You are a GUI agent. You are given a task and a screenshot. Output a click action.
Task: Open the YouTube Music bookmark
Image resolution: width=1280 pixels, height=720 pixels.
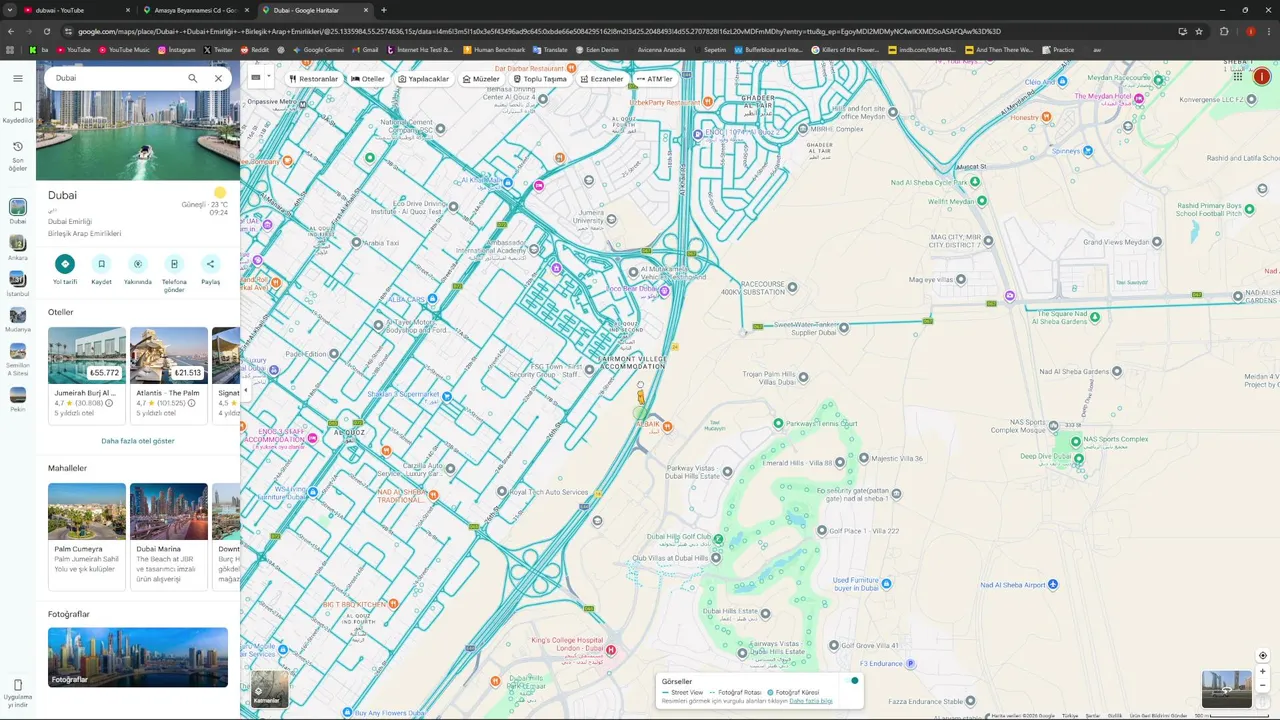tap(123, 49)
